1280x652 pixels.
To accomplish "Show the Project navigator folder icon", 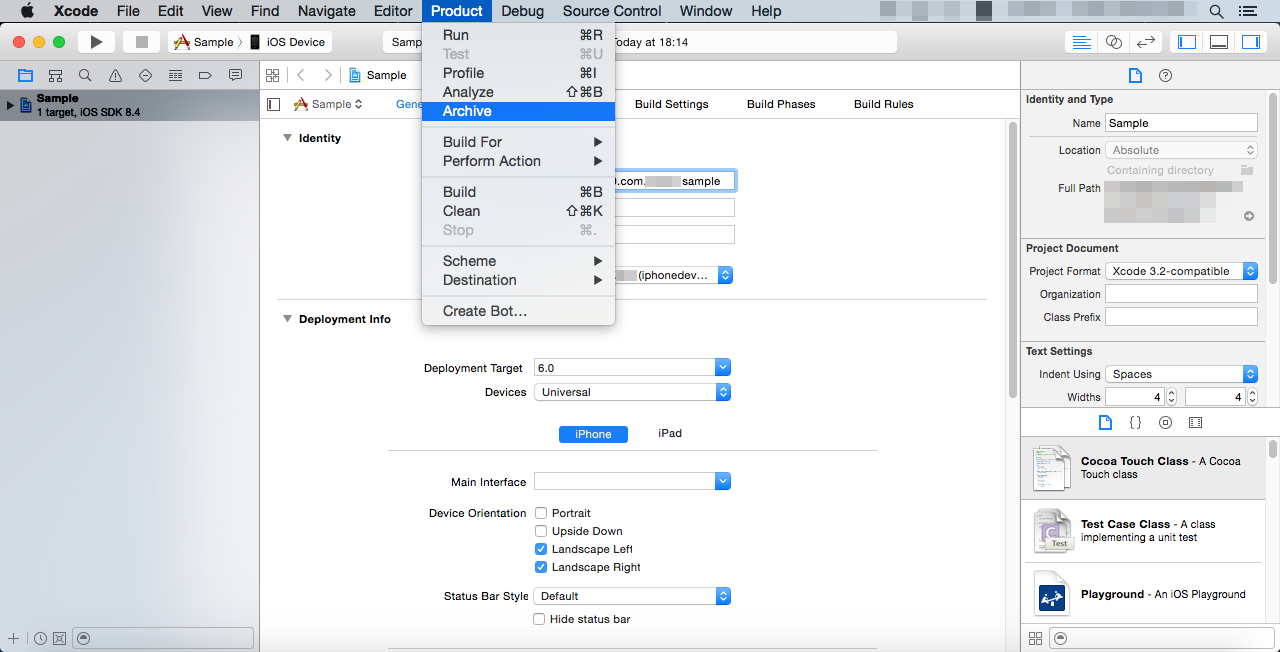I will tap(25, 75).
